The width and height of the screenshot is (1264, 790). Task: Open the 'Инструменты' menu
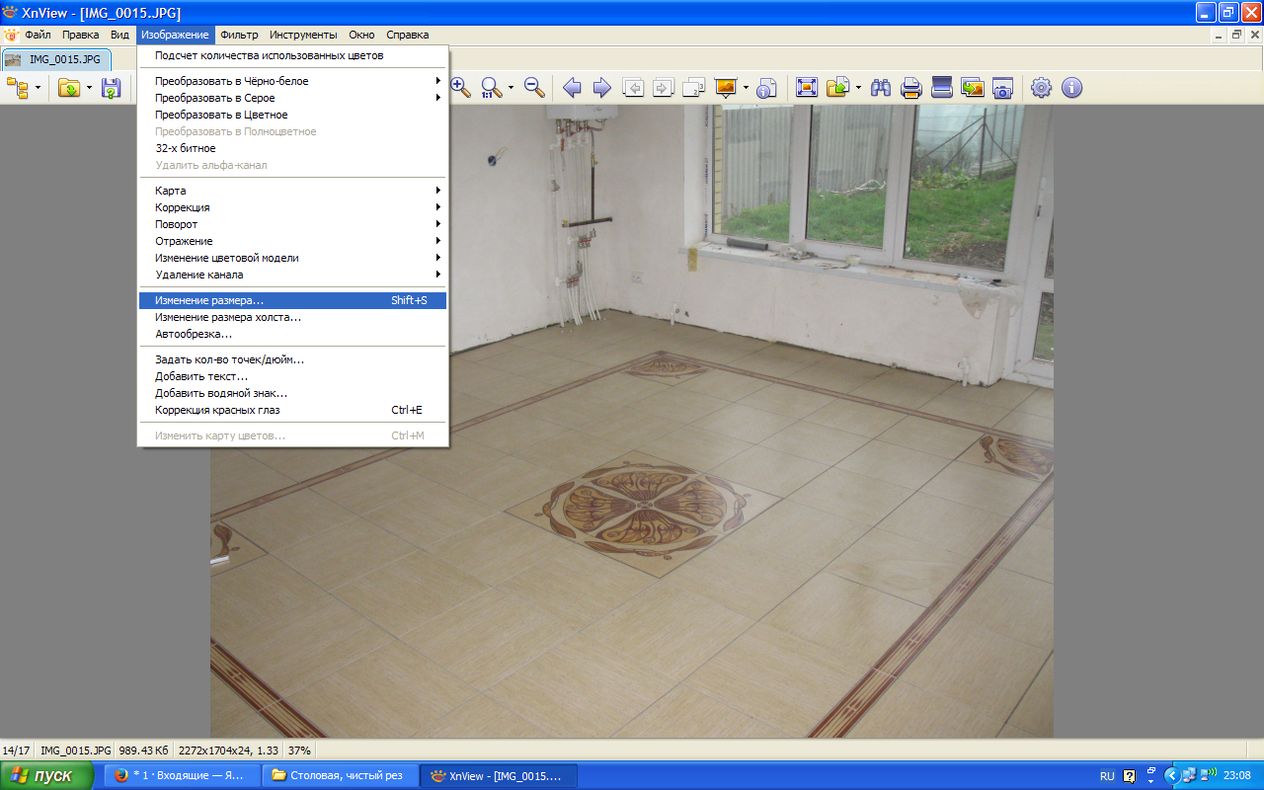[303, 34]
